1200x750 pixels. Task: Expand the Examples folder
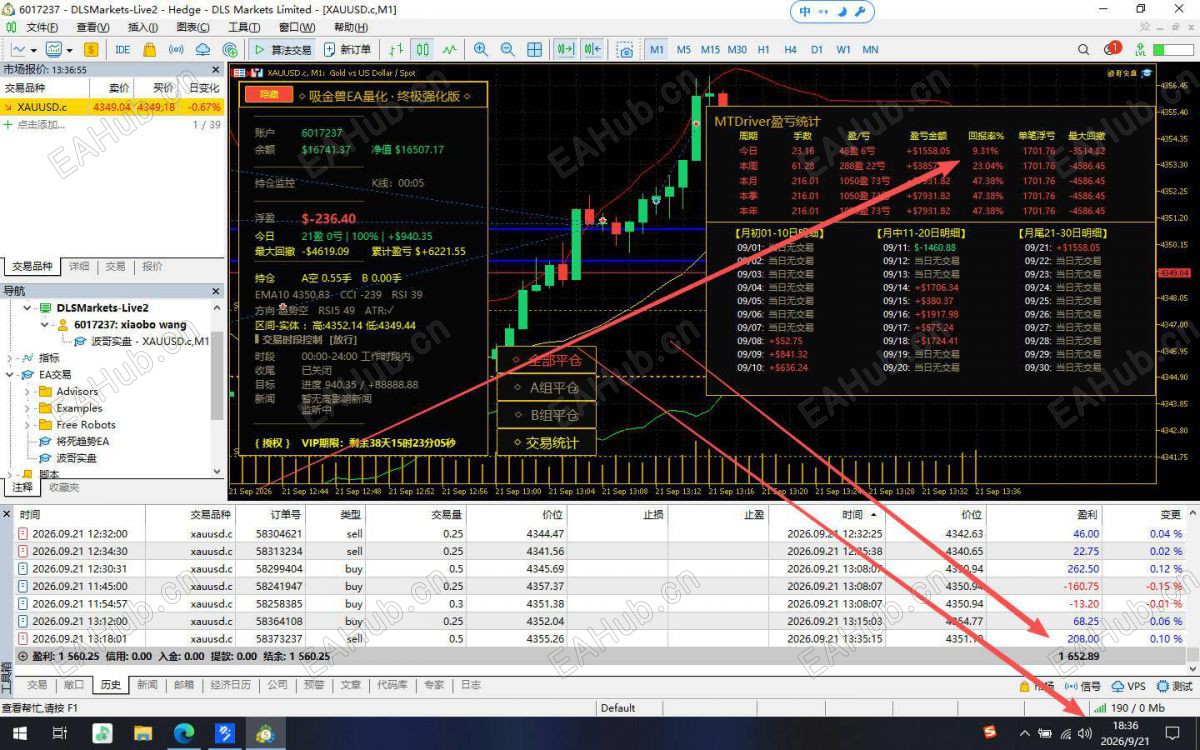click(27, 408)
